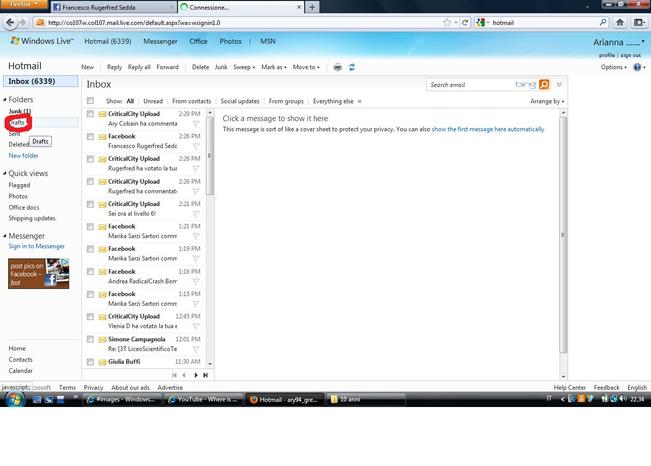Screen dimensions: 651x466
Task: Open Messenger in top navigation
Action: point(160,41)
